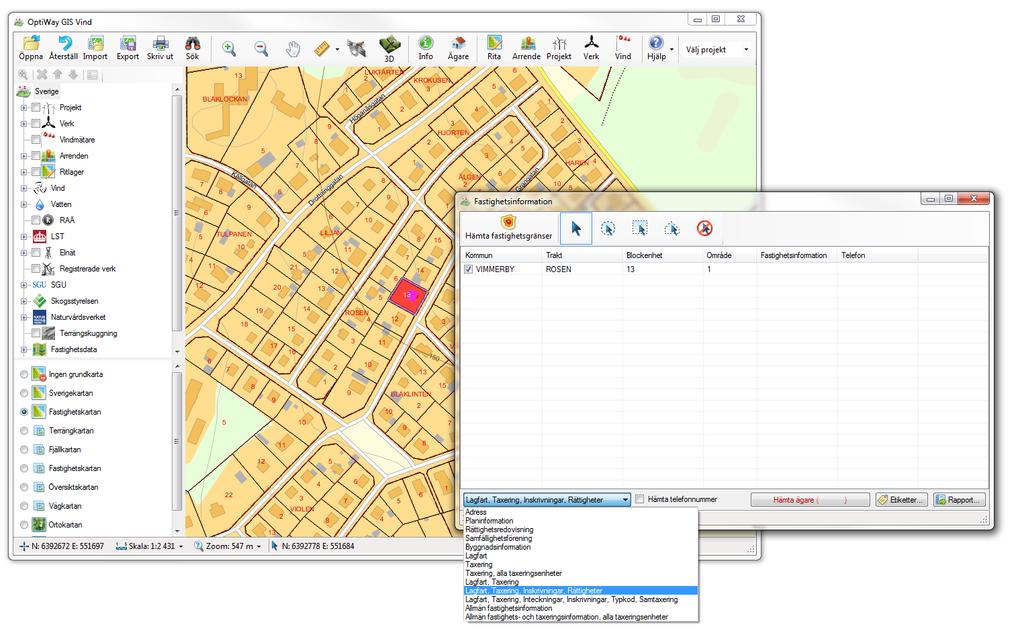
Task: Select the zoom out magnifier tool
Action: [261, 48]
